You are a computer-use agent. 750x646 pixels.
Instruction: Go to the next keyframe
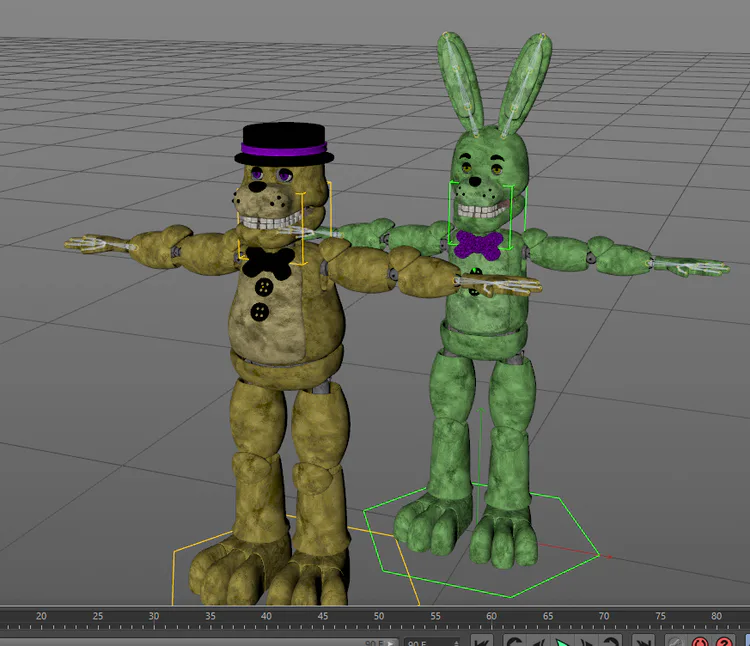[610, 641]
